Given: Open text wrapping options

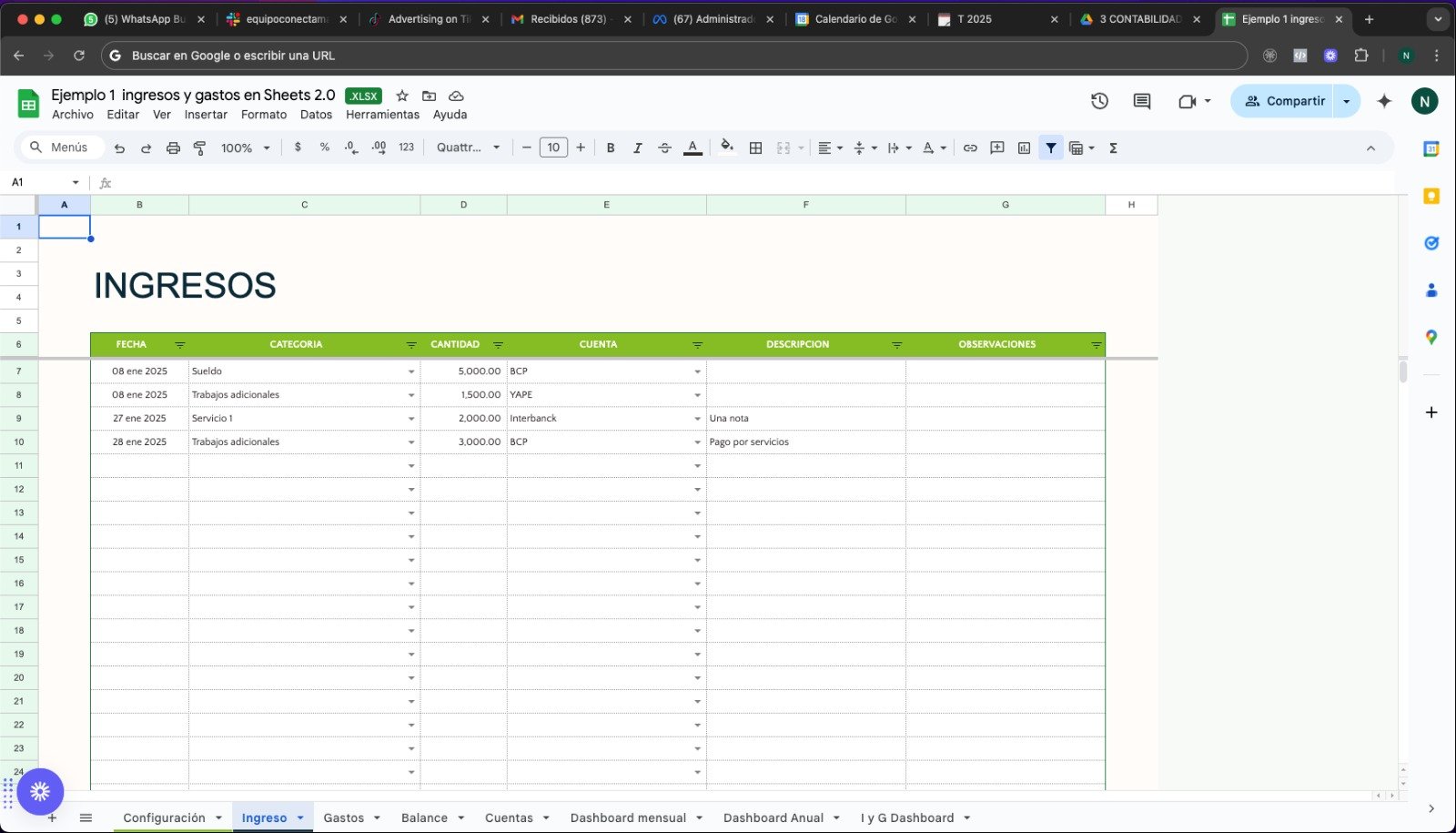Looking at the screenshot, I should pos(899,147).
